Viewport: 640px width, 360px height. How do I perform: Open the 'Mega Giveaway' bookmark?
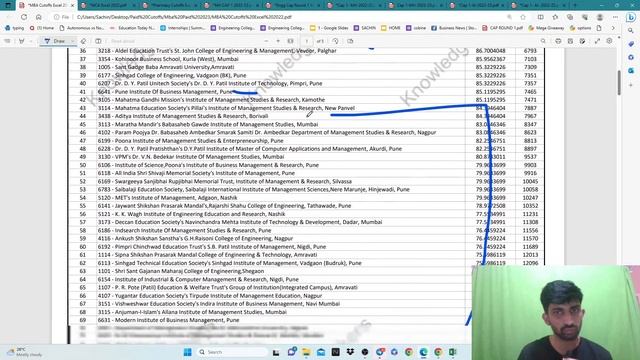pyautogui.click(x=546, y=28)
